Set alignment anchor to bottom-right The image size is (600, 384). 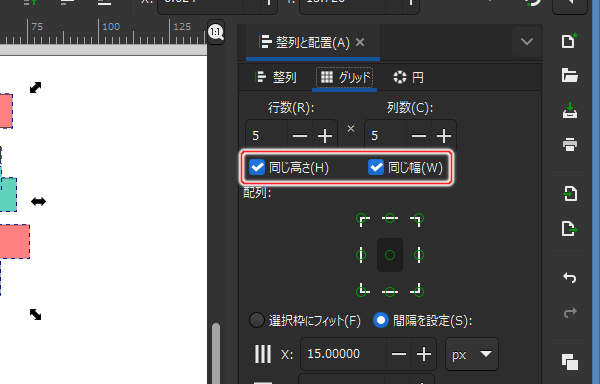[x=417, y=291]
